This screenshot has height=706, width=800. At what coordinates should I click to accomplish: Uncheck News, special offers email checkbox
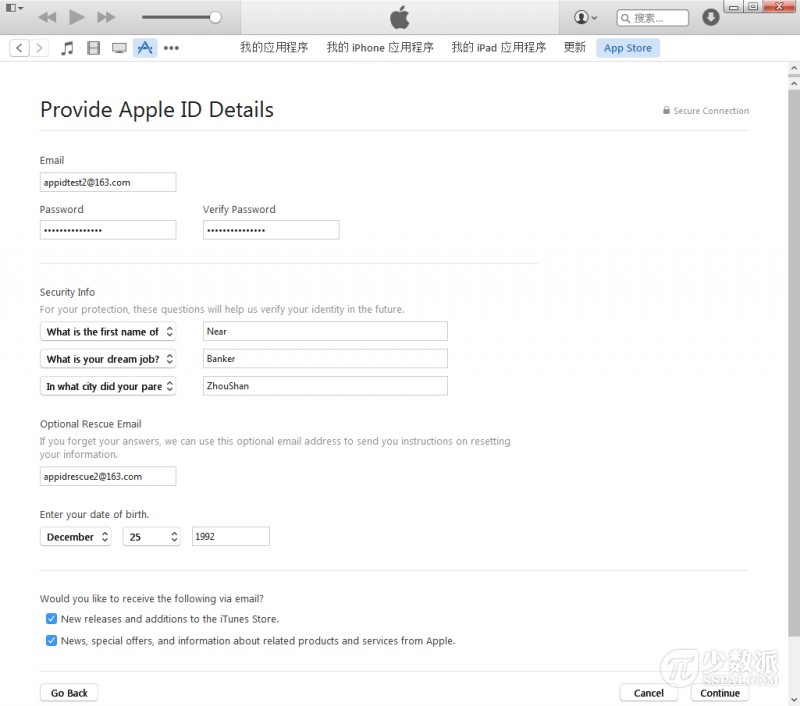[x=51, y=641]
